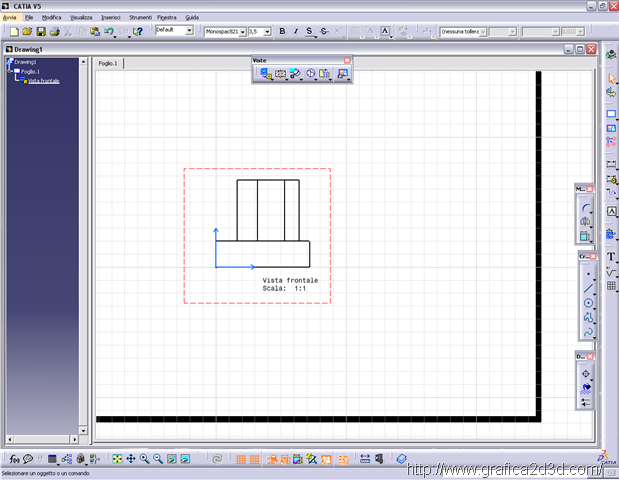Click the formula f(x) icon
This screenshot has height=480, width=619.
[14, 459]
